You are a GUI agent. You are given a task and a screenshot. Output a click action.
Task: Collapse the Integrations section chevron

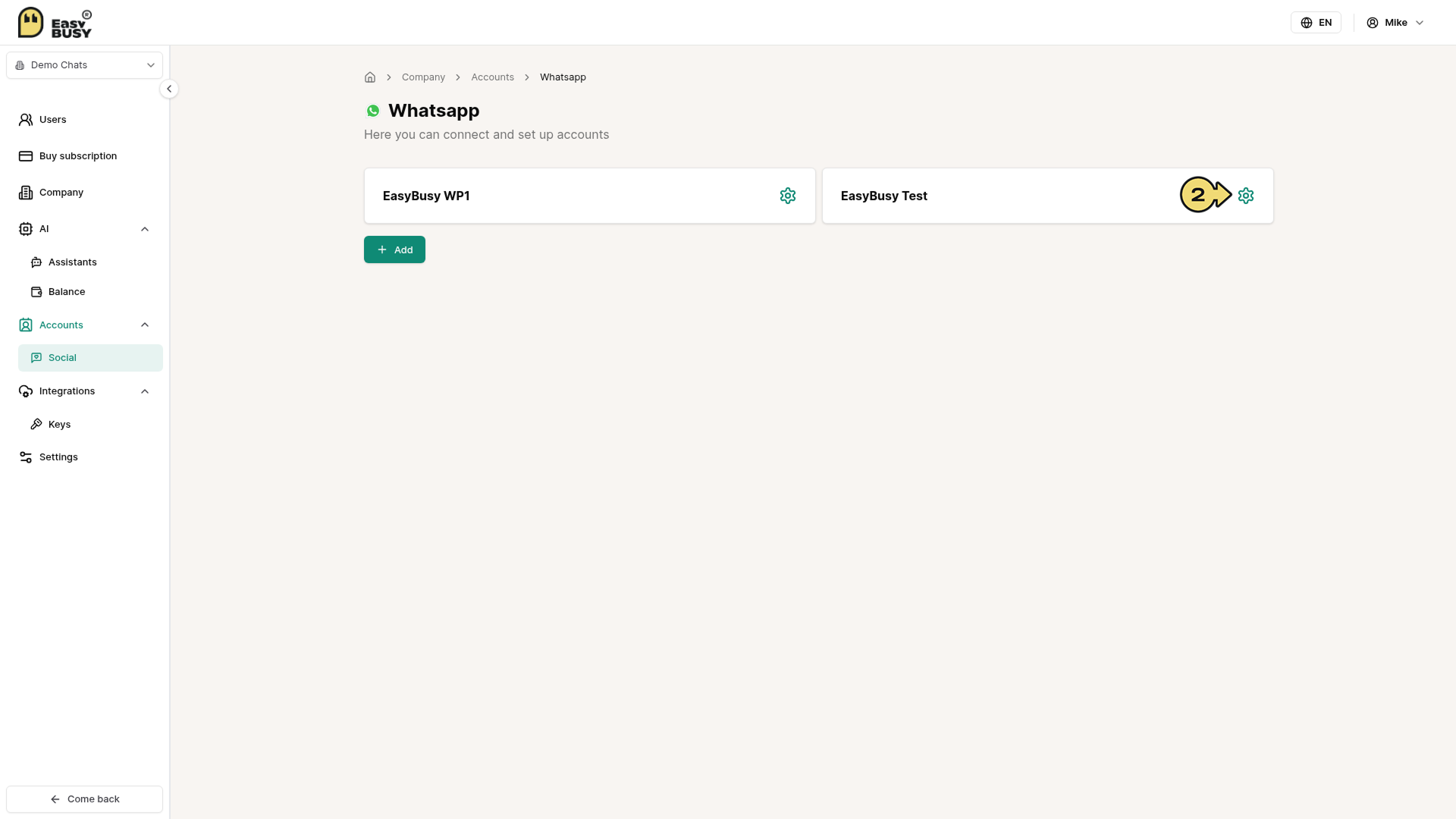(x=145, y=391)
